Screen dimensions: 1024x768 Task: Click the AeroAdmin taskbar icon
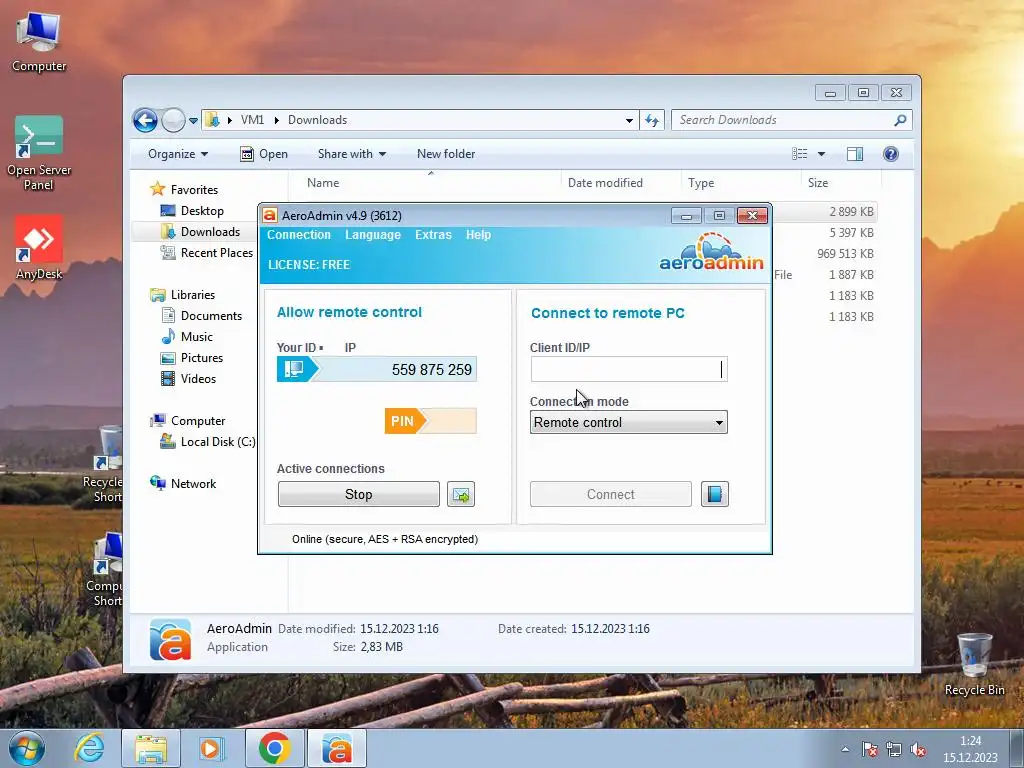[337, 748]
